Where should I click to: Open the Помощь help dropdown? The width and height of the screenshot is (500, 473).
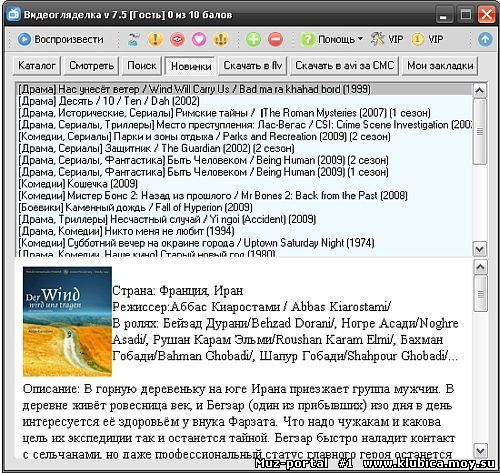pyautogui.click(x=332, y=39)
